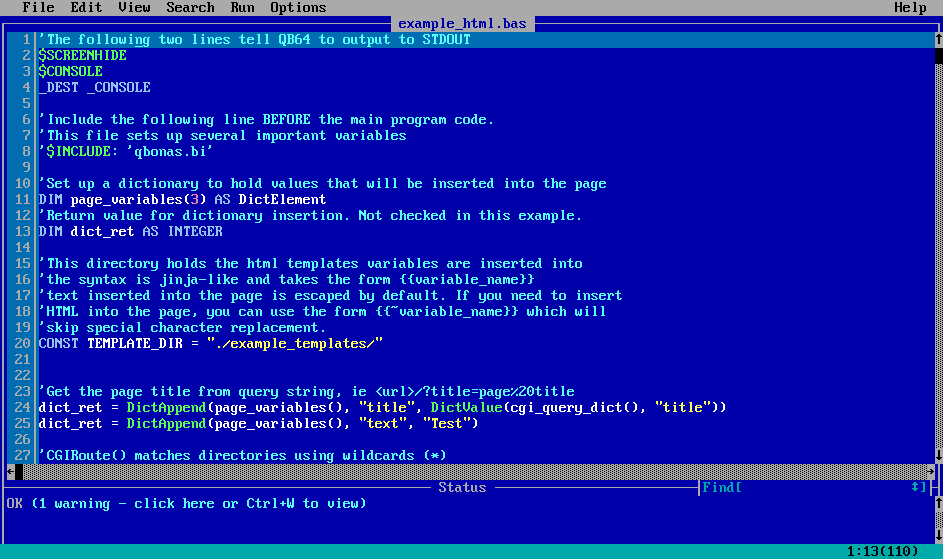Open the File menu

(x=38, y=8)
